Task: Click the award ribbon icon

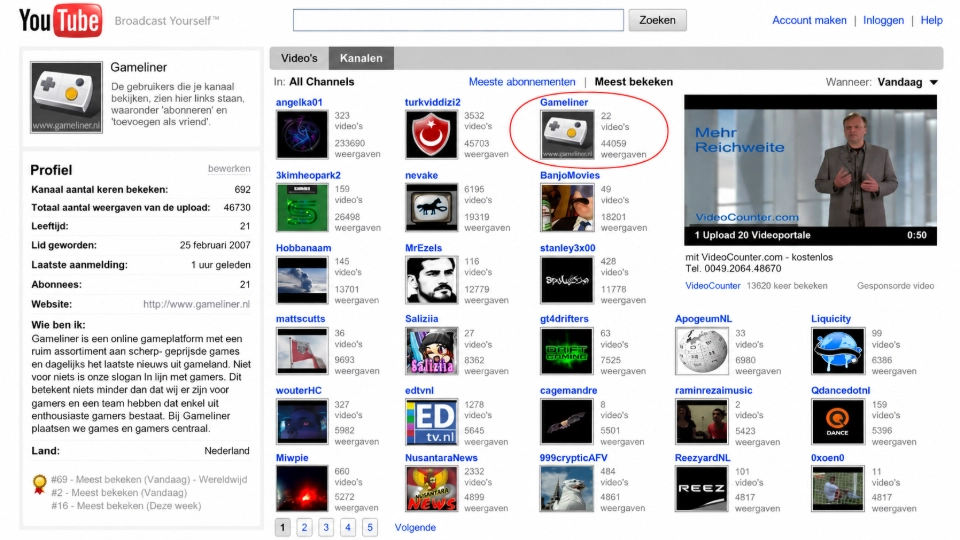Action: (40, 484)
